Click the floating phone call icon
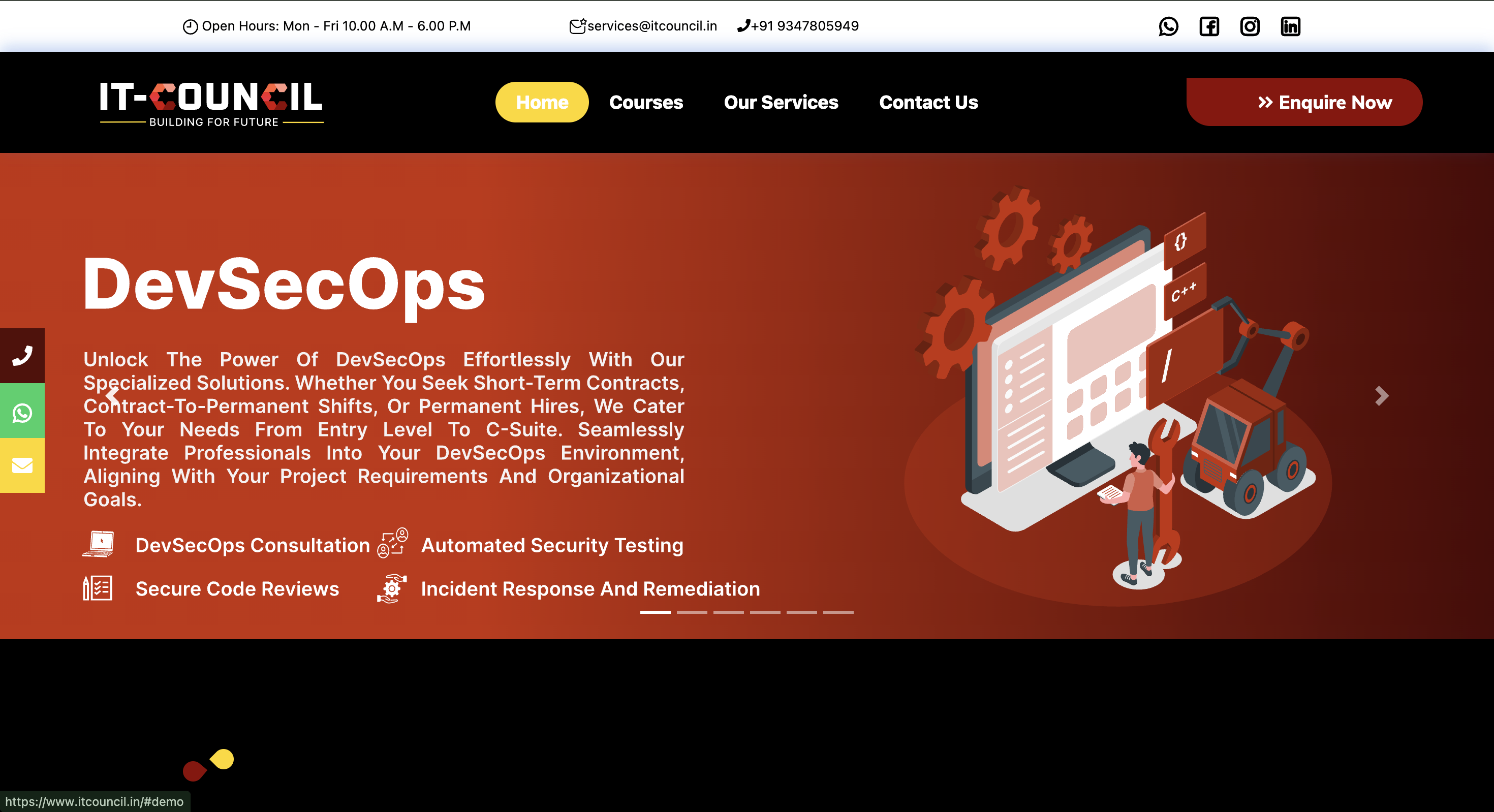This screenshot has width=1494, height=812. pyautogui.click(x=22, y=356)
